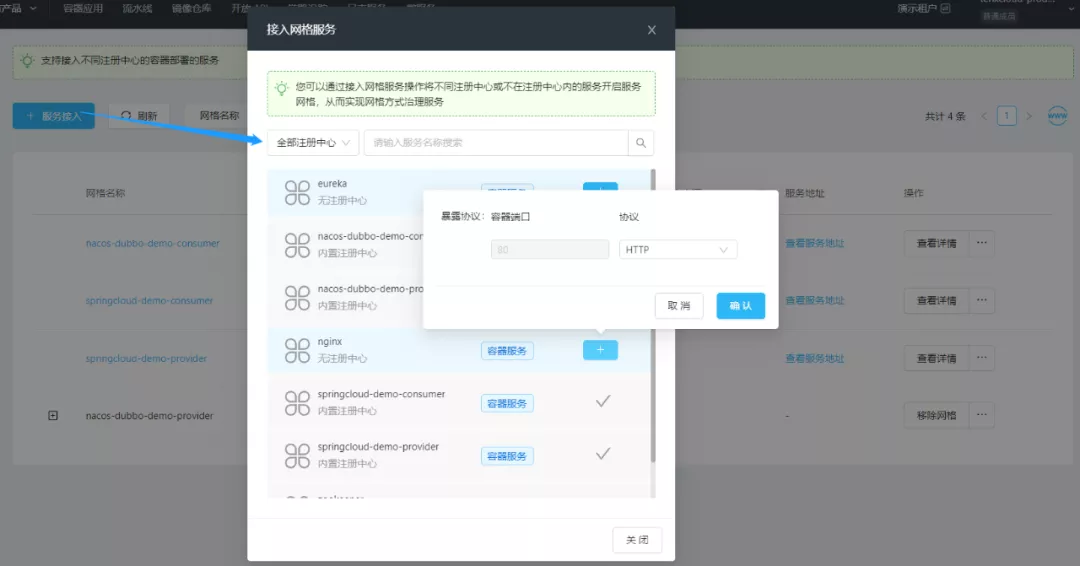The height and width of the screenshot is (566, 1080).
Task: Open more actions for nacos-dubbo-demo-consumer row
Action: click(x=982, y=242)
